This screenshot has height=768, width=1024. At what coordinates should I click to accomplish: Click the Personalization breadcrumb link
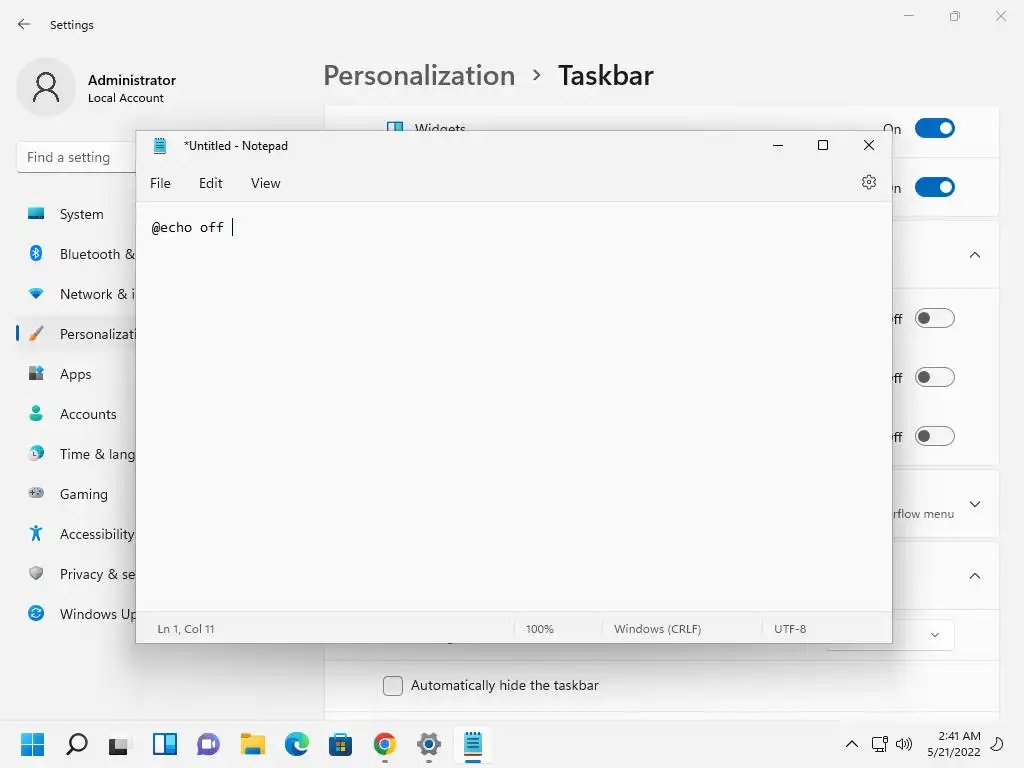pos(419,76)
